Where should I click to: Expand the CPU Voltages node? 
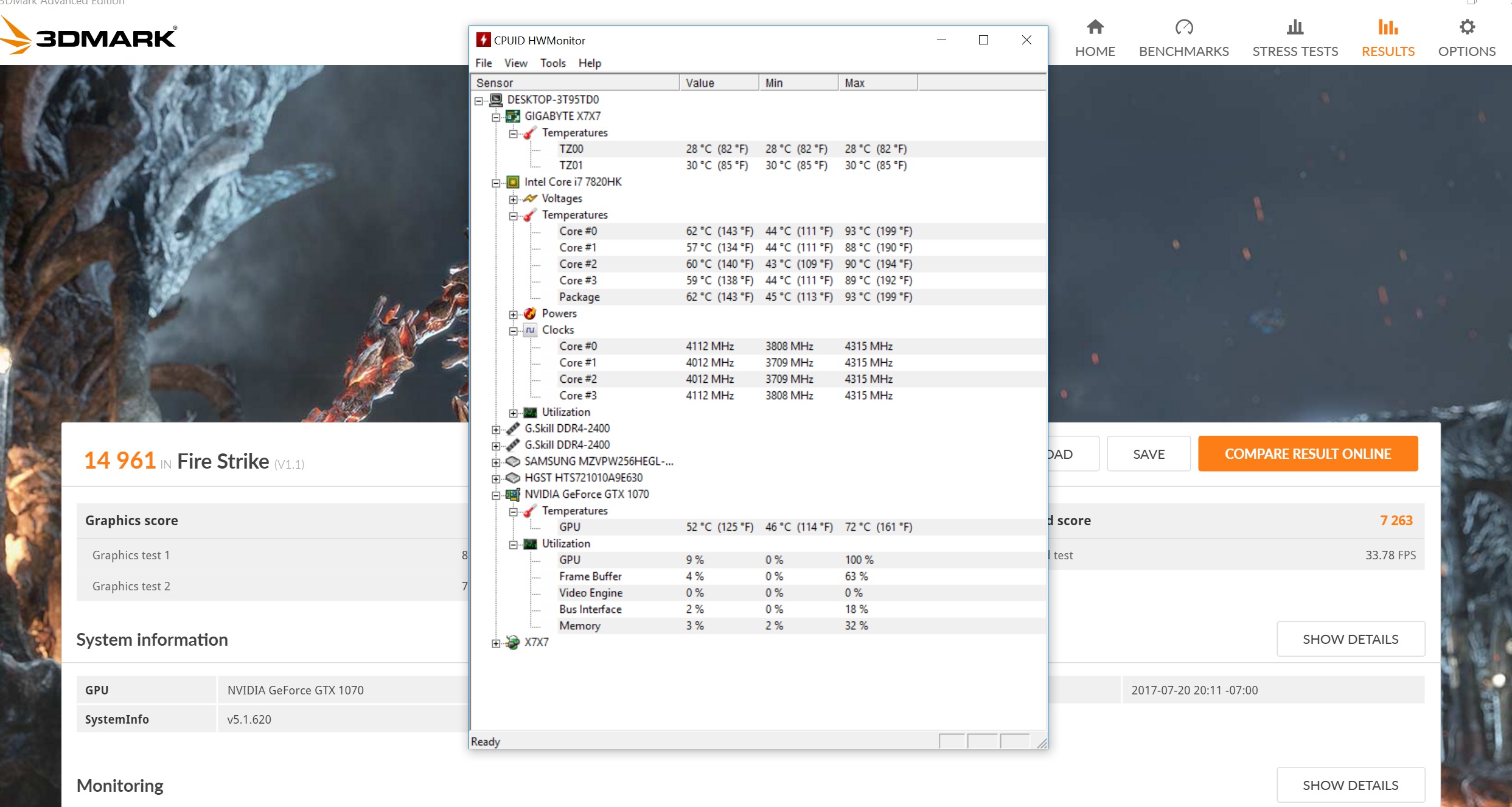pyautogui.click(x=514, y=199)
